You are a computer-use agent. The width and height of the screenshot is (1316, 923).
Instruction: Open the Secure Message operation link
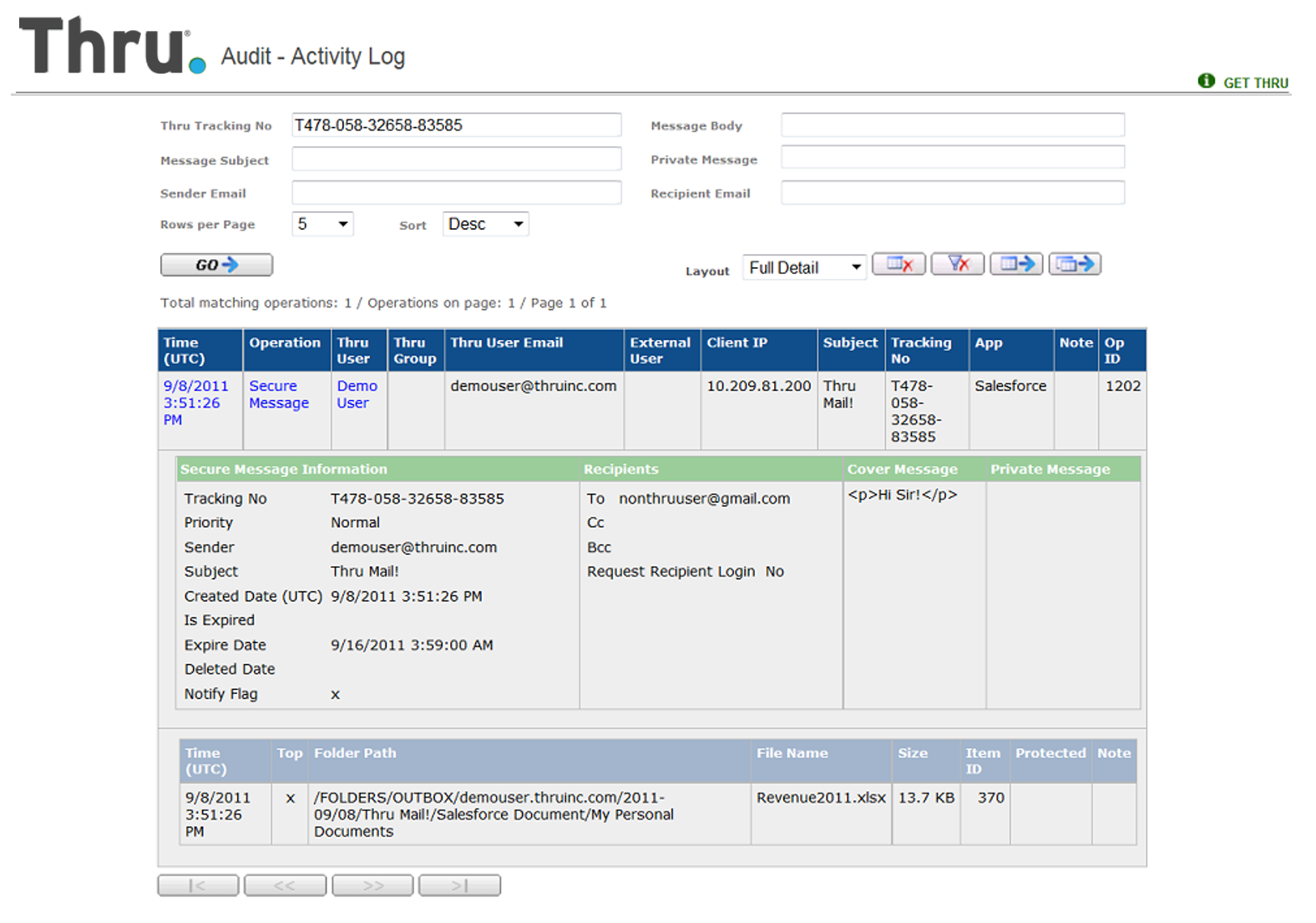278,394
